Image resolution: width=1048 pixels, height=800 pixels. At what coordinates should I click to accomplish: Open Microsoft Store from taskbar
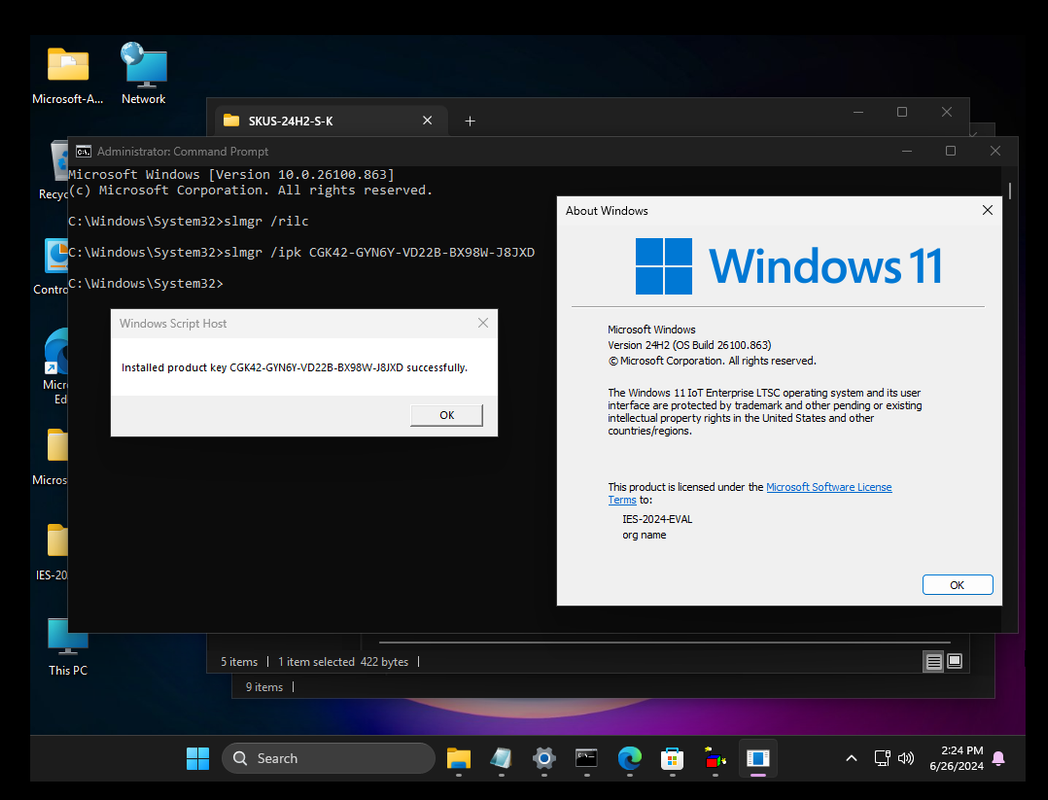672,758
